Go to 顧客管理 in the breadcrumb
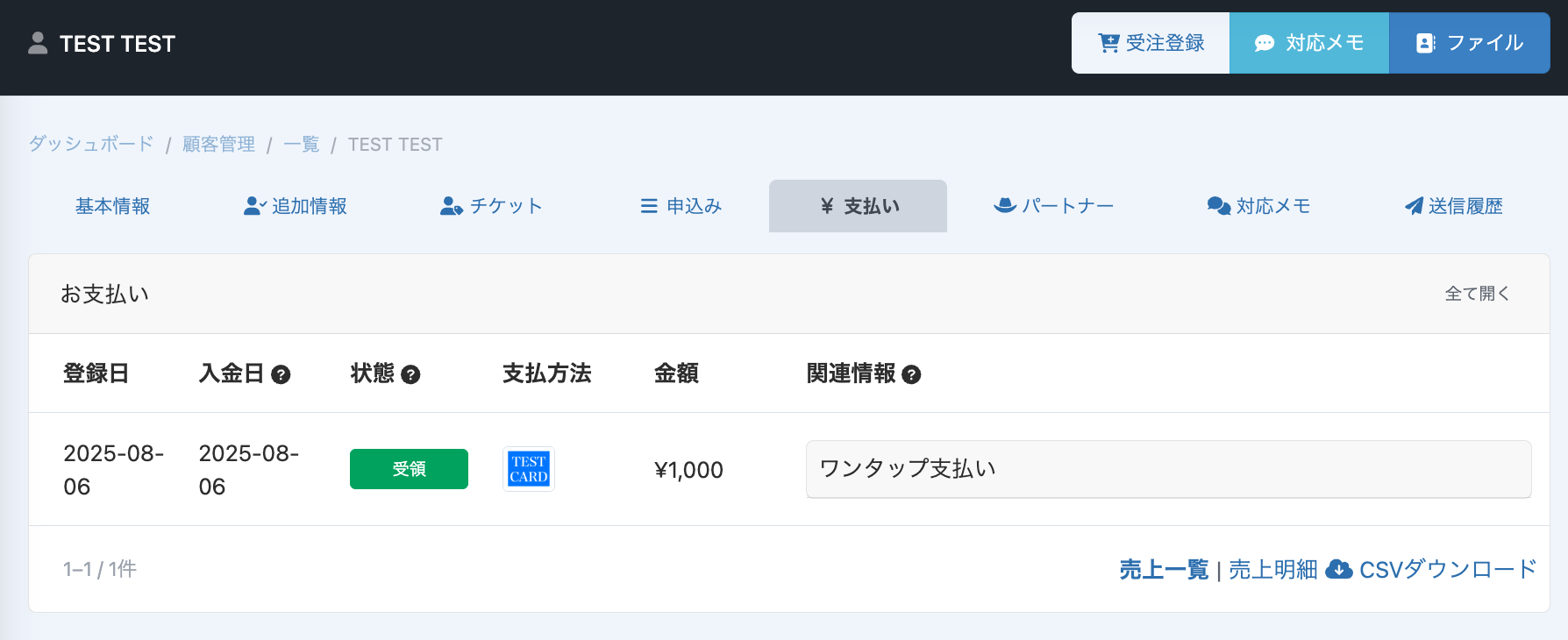1568x640 pixels. click(218, 144)
